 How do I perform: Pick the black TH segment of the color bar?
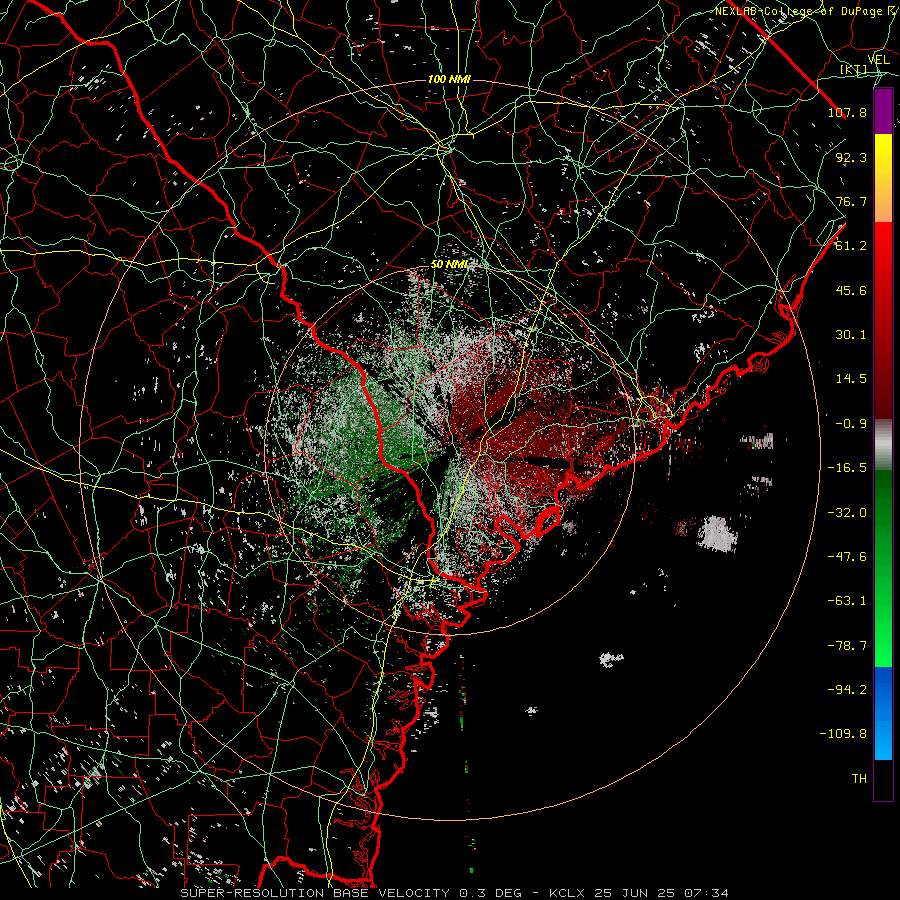tap(883, 779)
